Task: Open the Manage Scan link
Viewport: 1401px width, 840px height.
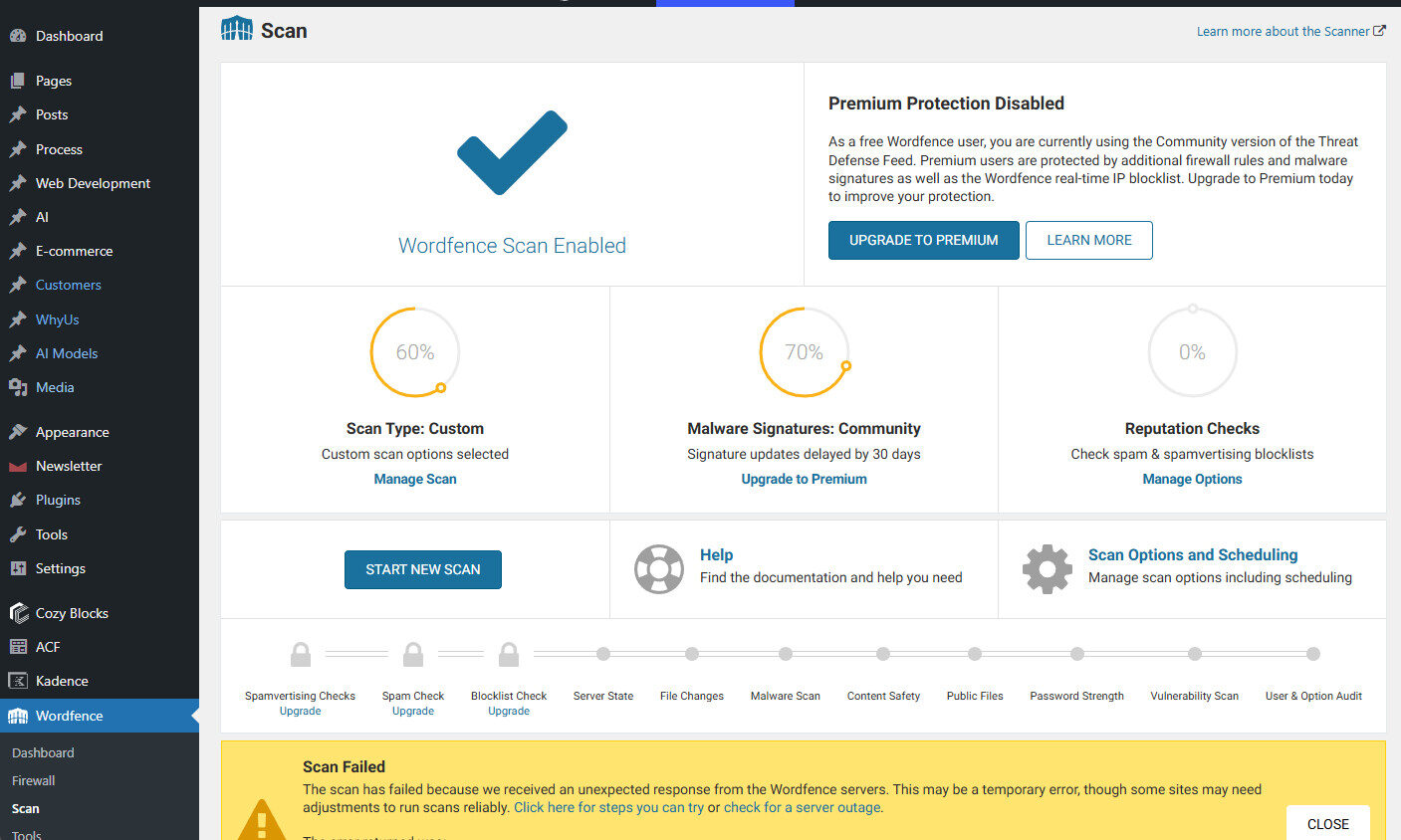Action: [415, 479]
